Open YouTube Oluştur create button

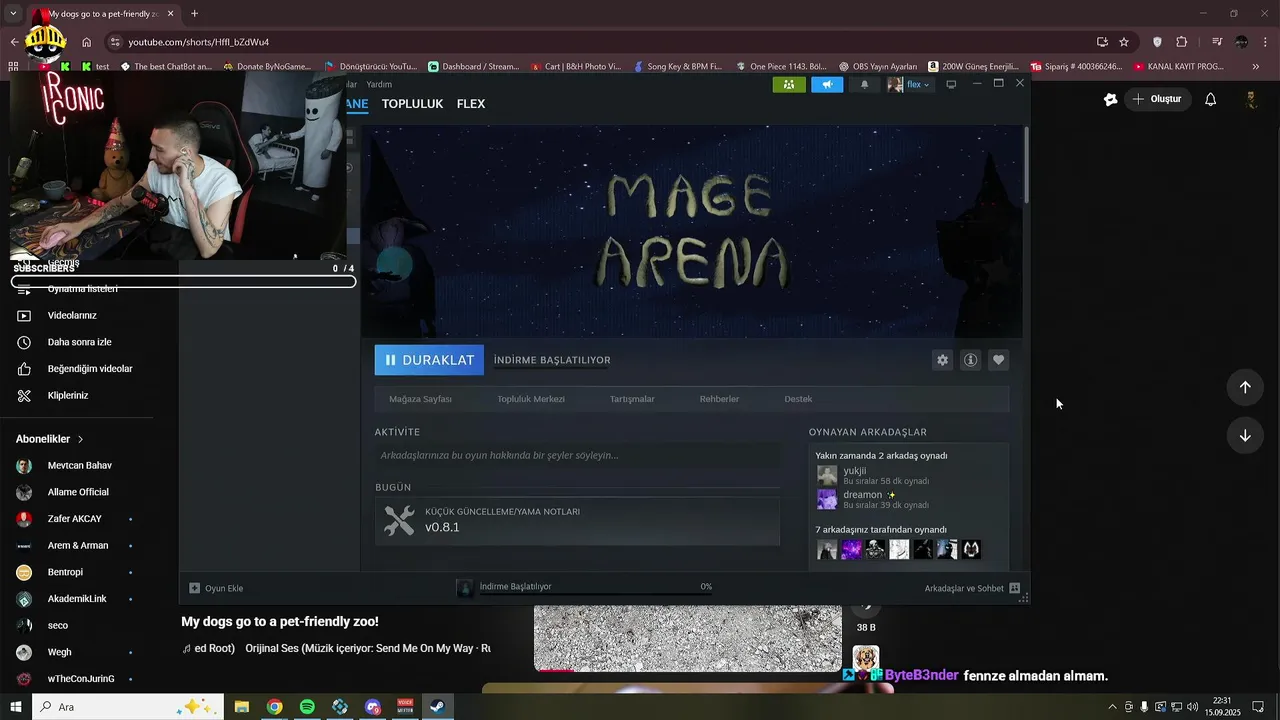coord(1157,99)
